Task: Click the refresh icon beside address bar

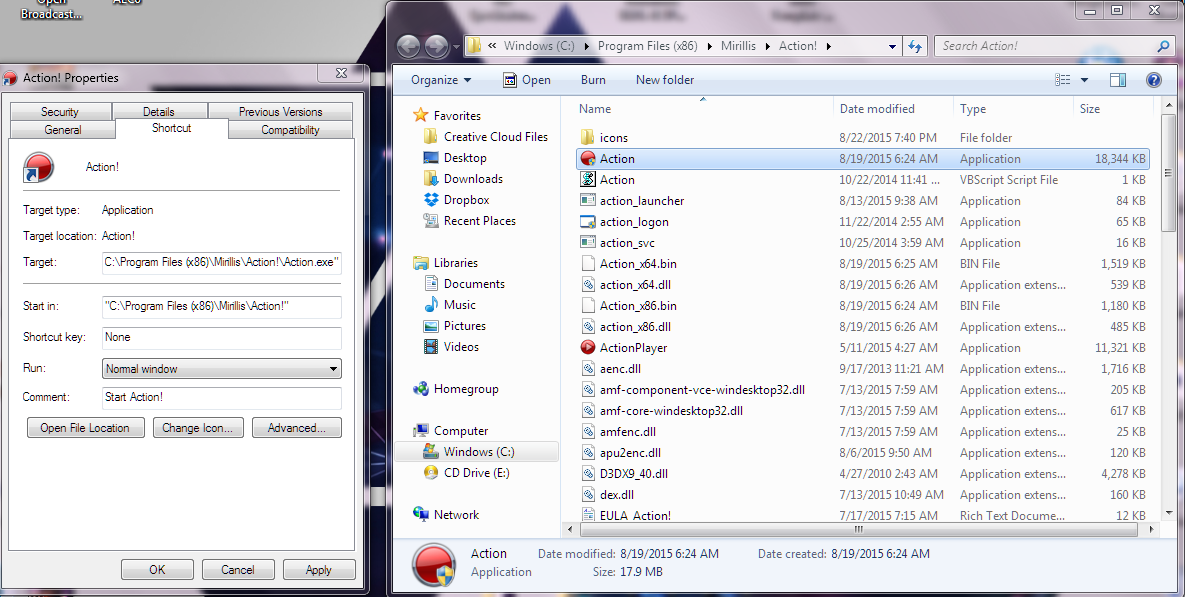Action: pyautogui.click(x=915, y=46)
